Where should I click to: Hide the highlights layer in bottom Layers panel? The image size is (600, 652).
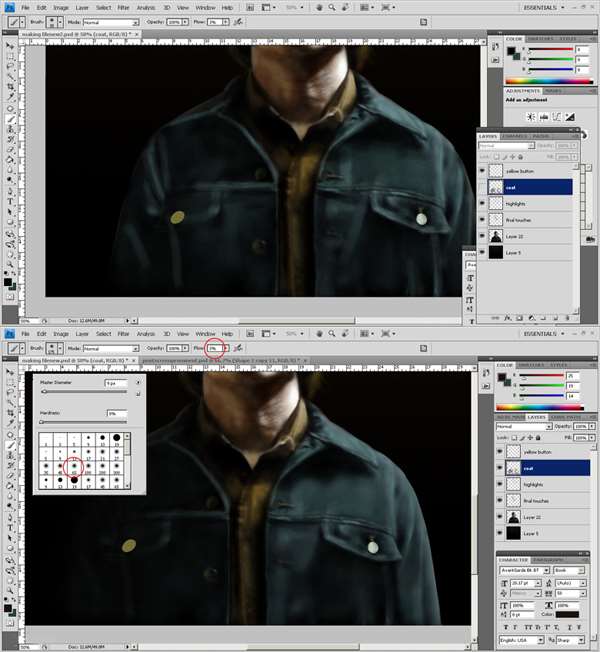coord(500,484)
